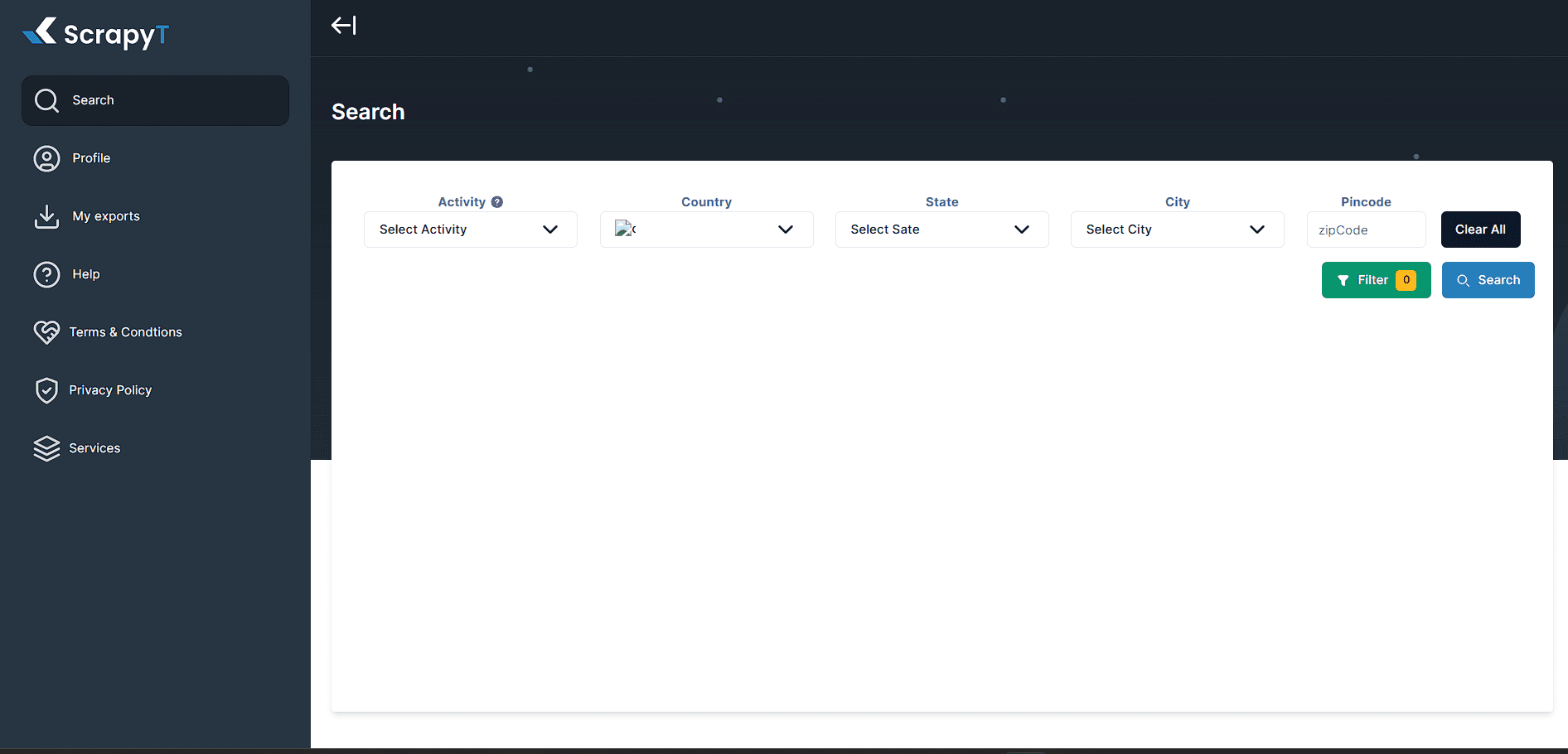Viewport: 1568px width, 754px height.
Task: Collapse sidebar using the back arrow icon
Action: click(x=343, y=26)
